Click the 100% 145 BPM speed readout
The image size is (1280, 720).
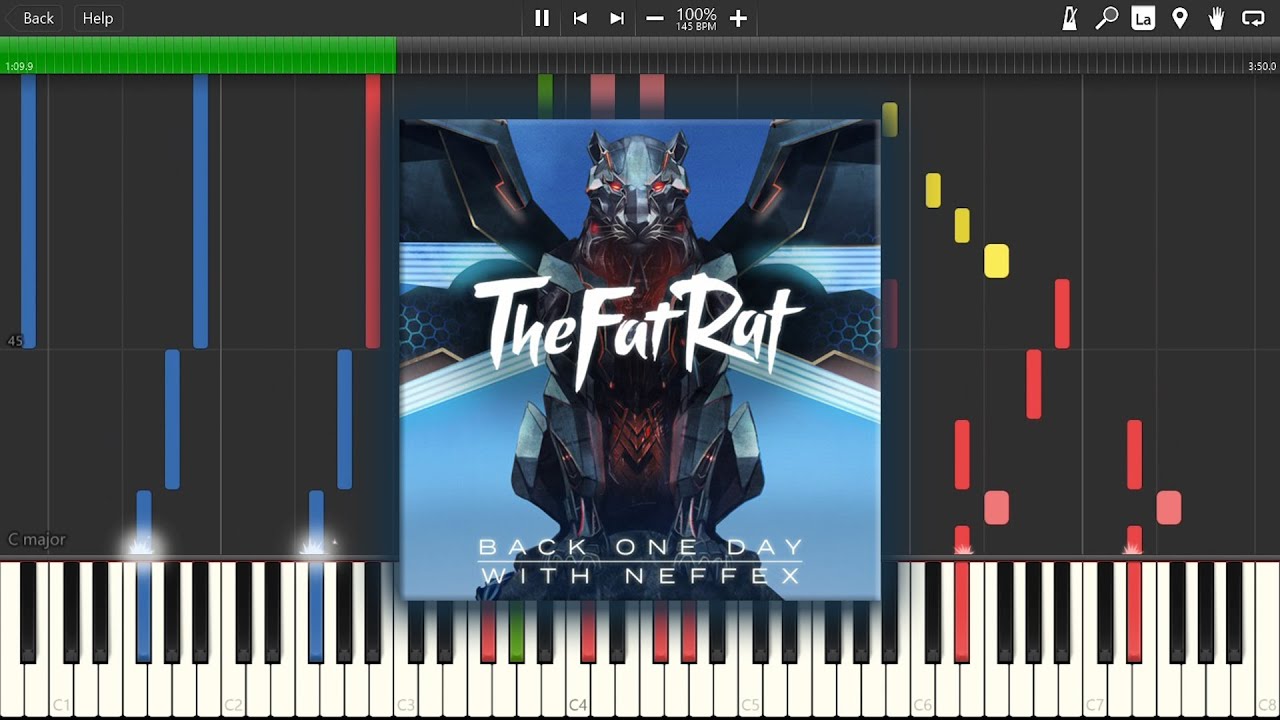click(x=696, y=18)
